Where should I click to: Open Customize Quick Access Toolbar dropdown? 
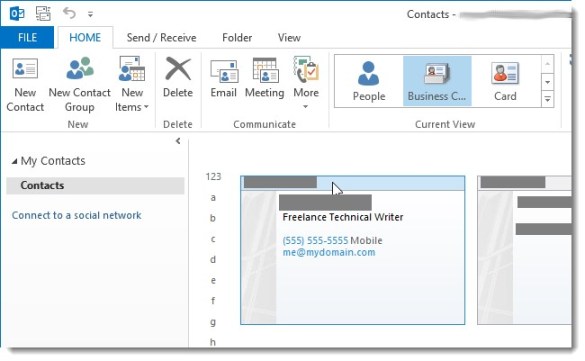click(x=90, y=15)
